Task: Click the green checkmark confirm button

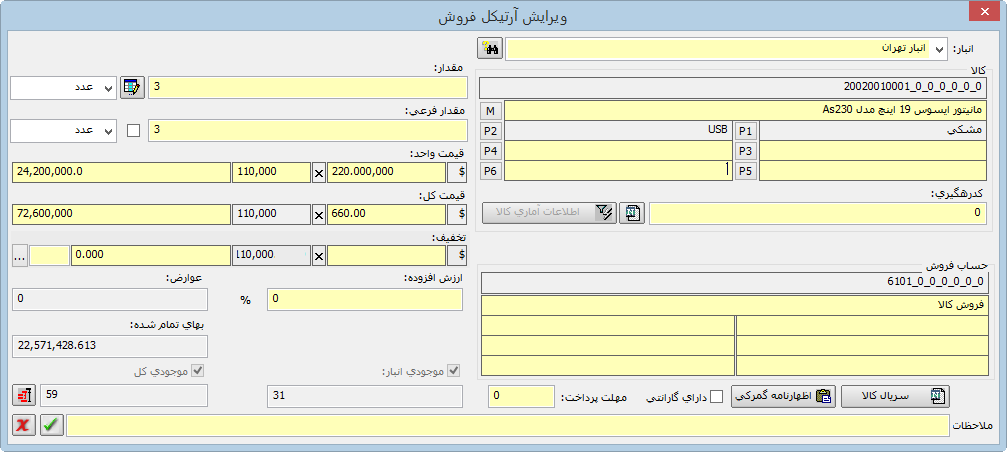Action: tap(50, 425)
